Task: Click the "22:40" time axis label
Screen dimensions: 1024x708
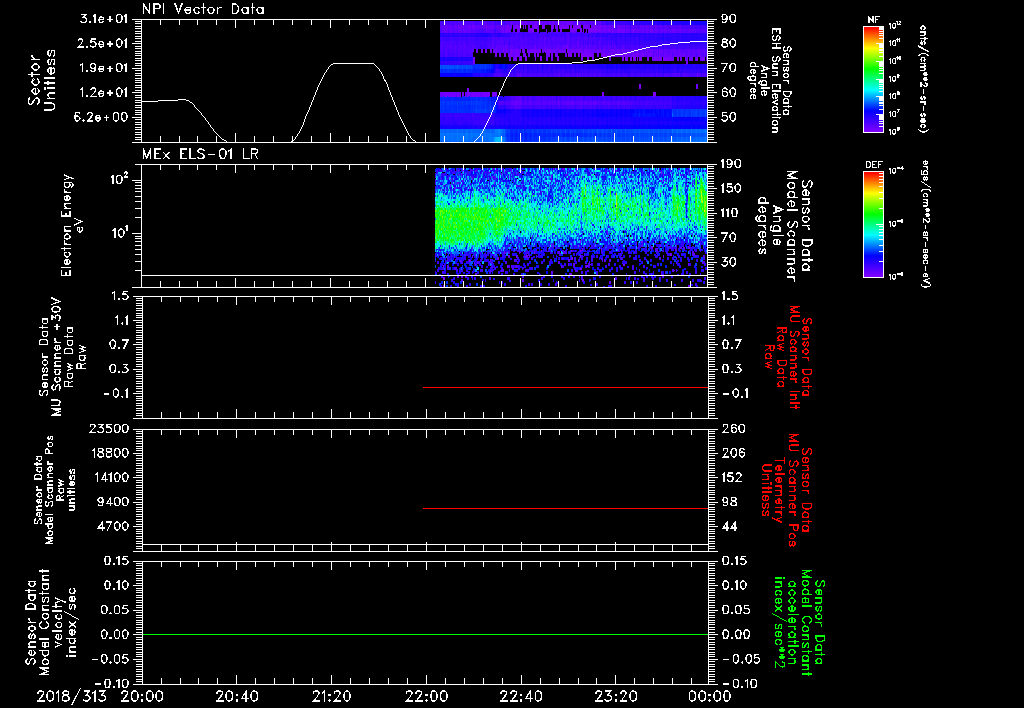Action: [x=521, y=696]
